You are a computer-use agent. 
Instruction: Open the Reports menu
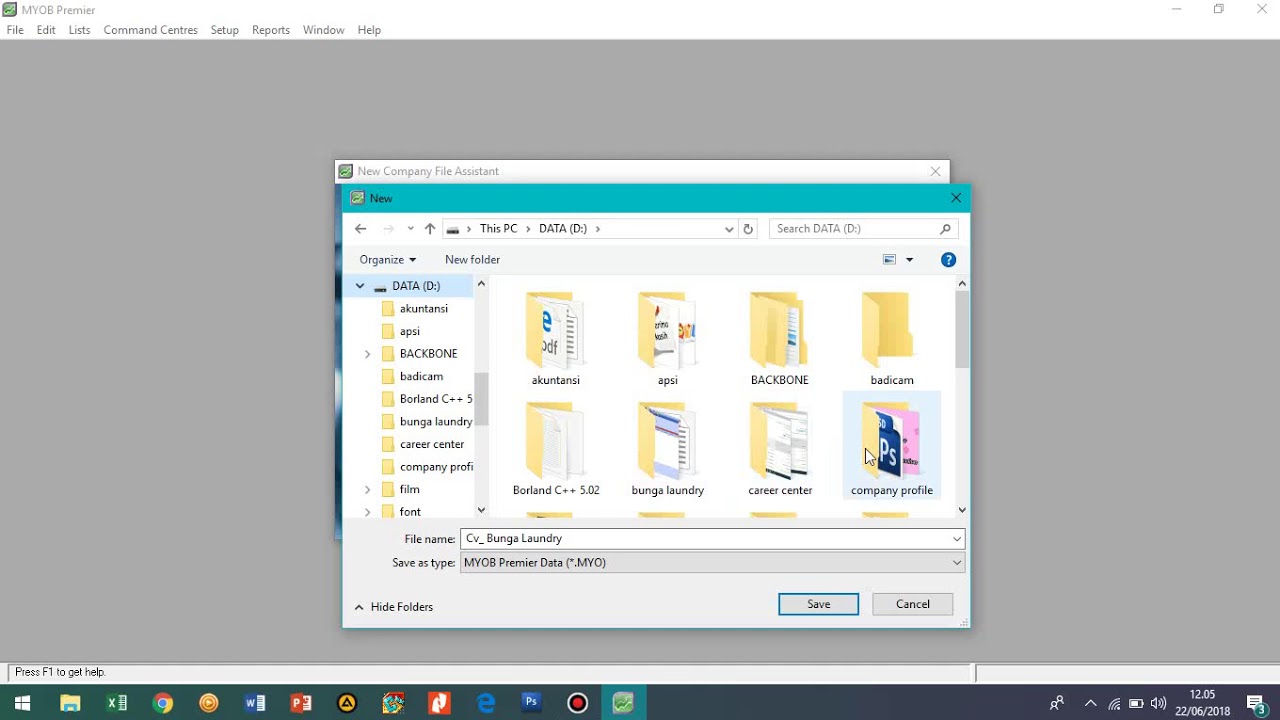point(271,30)
